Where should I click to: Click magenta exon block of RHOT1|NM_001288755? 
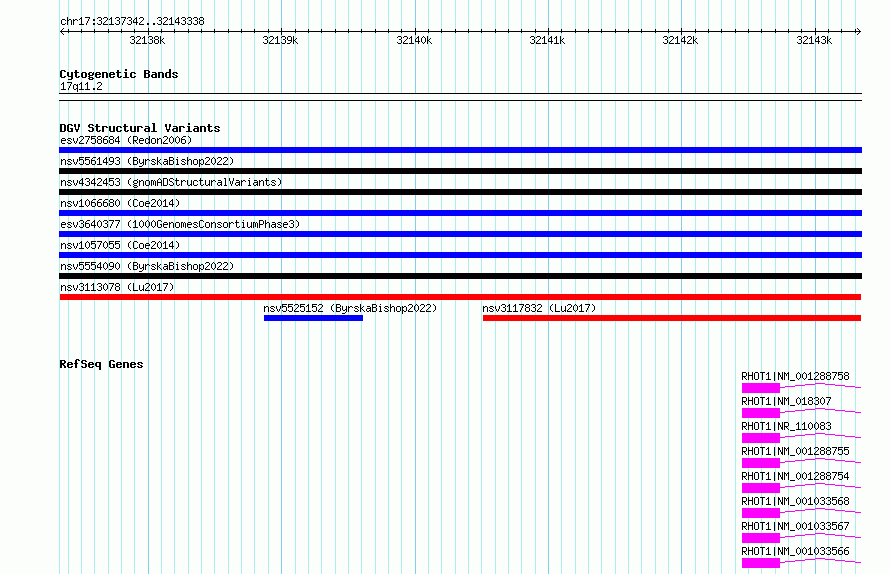click(x=761, y=463)
